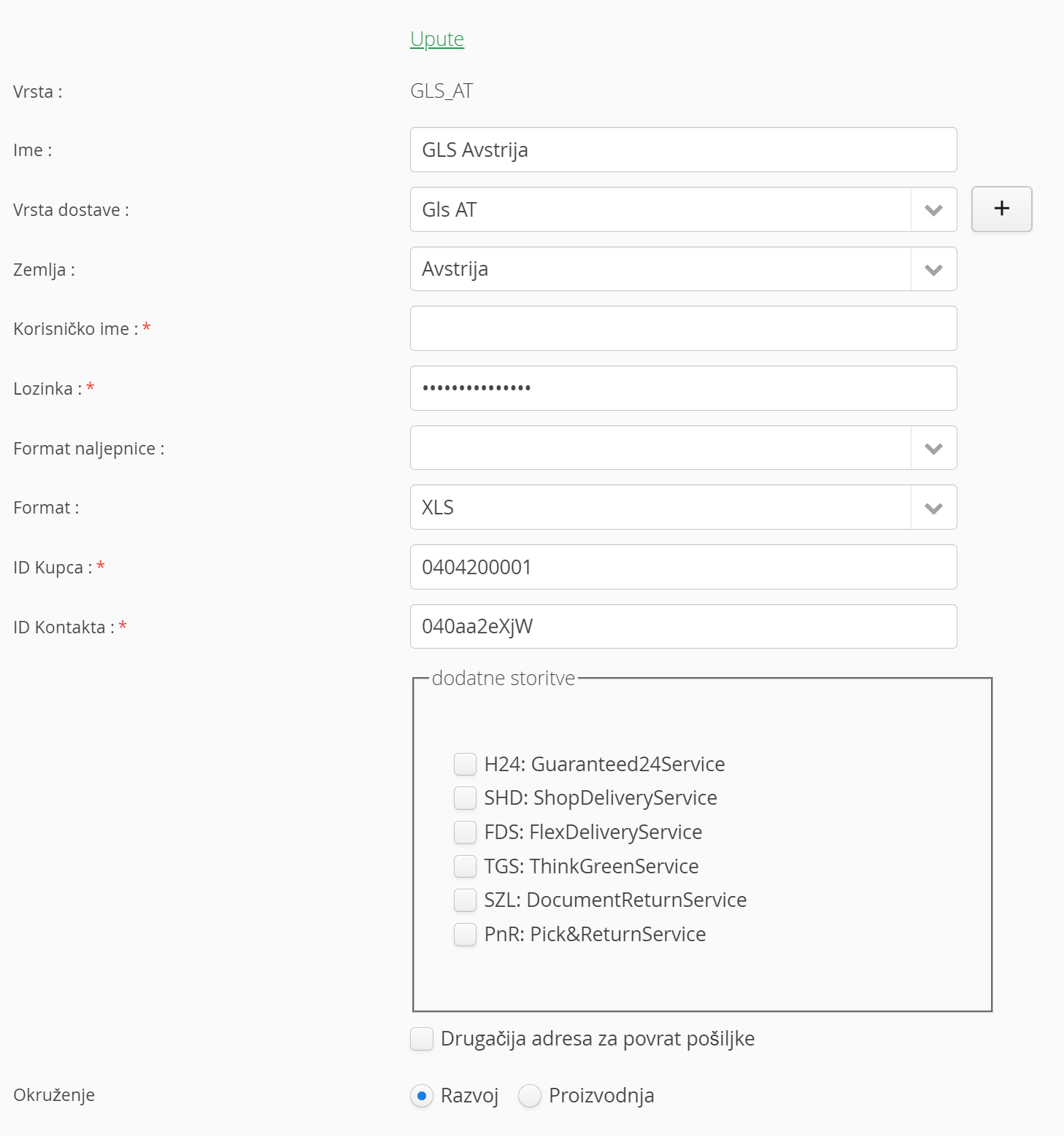The image size is (1064, 1136).
Task: Expand the Format naljepnice dropdown arrow
Action: point(933,448)
